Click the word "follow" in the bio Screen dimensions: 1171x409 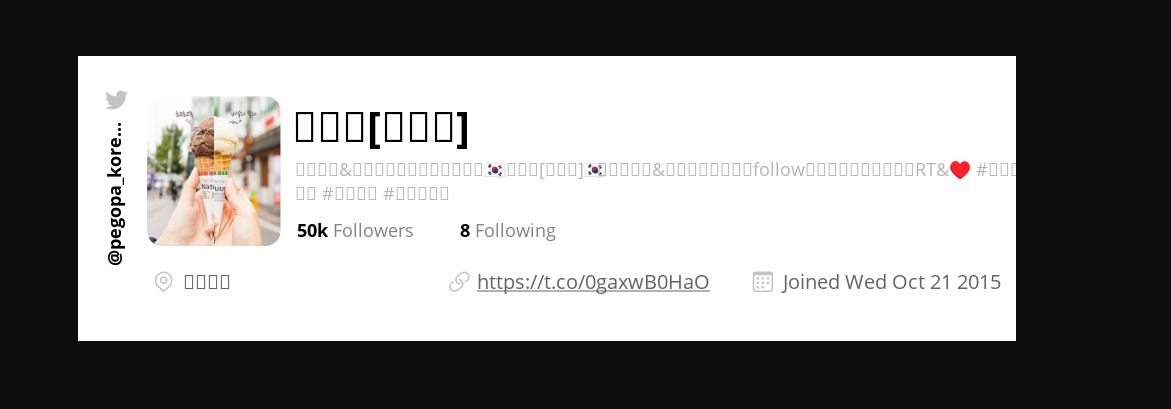tap(779, 169)
